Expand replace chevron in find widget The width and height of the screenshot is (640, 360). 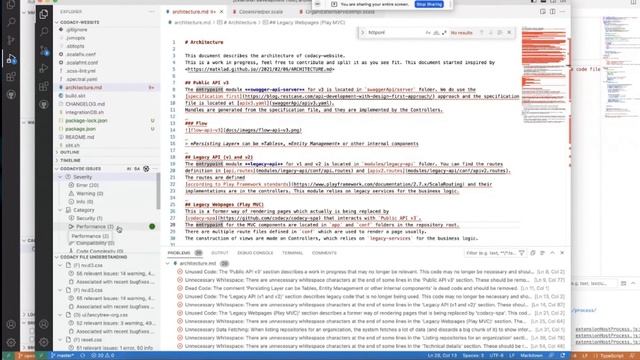click(x=362, y=32)
